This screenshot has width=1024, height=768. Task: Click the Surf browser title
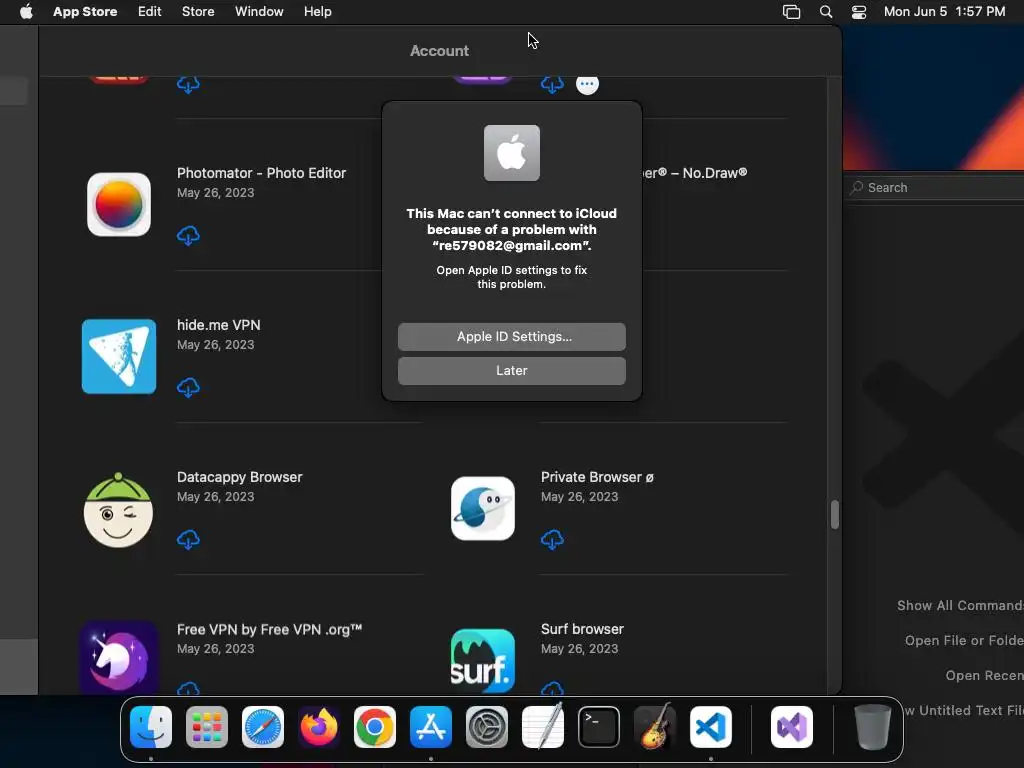582,629
